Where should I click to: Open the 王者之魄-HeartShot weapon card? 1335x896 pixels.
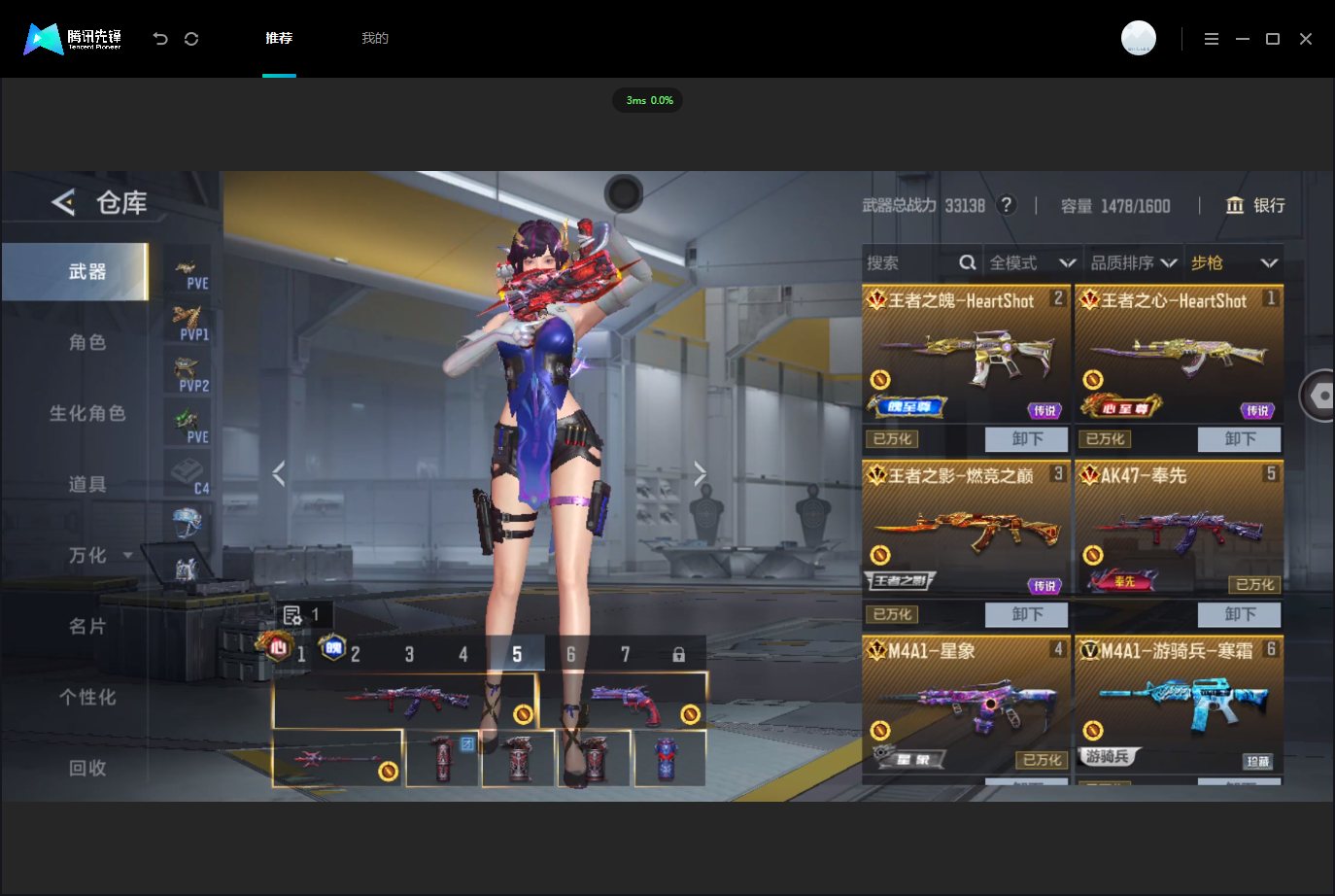pyautogui.click(x=967, y=354)
